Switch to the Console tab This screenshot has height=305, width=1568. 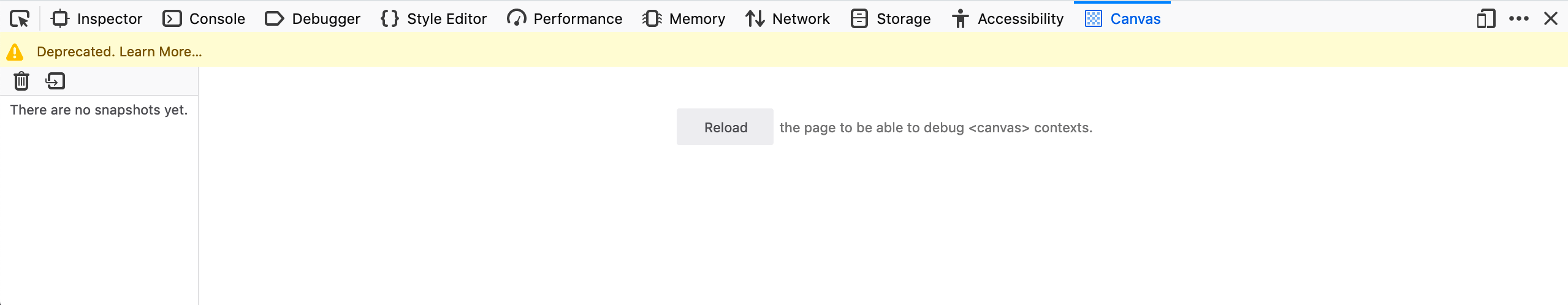(x=204, y=19)
